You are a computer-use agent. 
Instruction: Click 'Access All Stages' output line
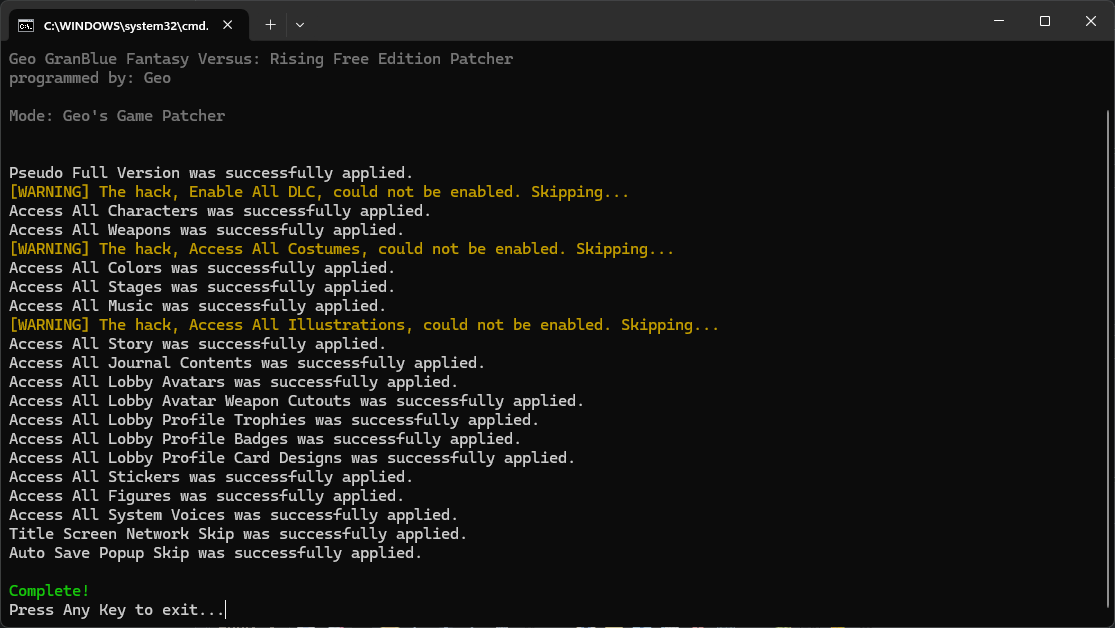(202, 287)
